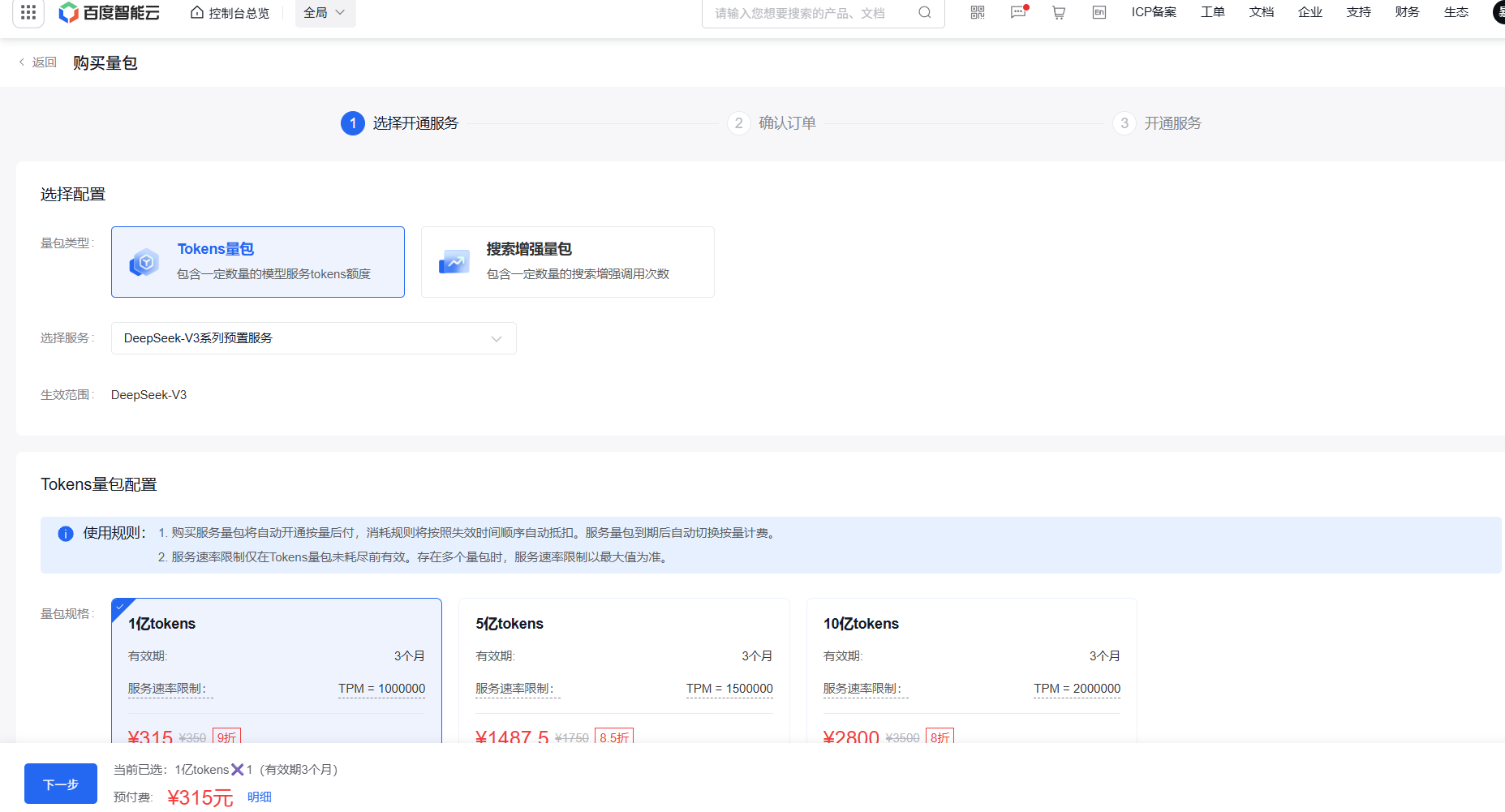Open the apps grid menu icon
The width and height of the screenshot is (1505, 812).
28,12
